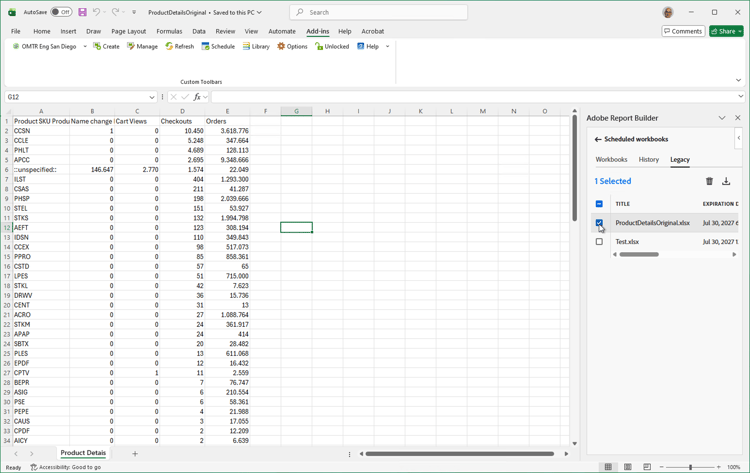Open the Manage requests tool
The width and height of the screenshot is (750, 473).
[x=143, y=46]
